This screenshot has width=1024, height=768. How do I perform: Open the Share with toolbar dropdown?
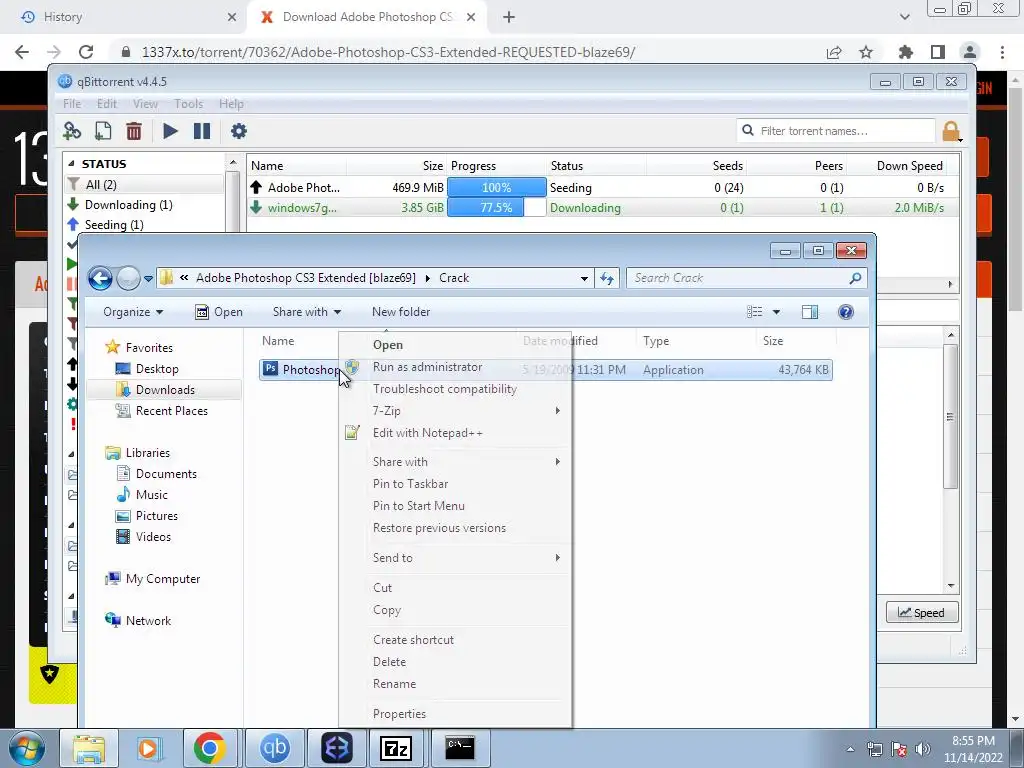pyautogui.click(x=307, y=312)
